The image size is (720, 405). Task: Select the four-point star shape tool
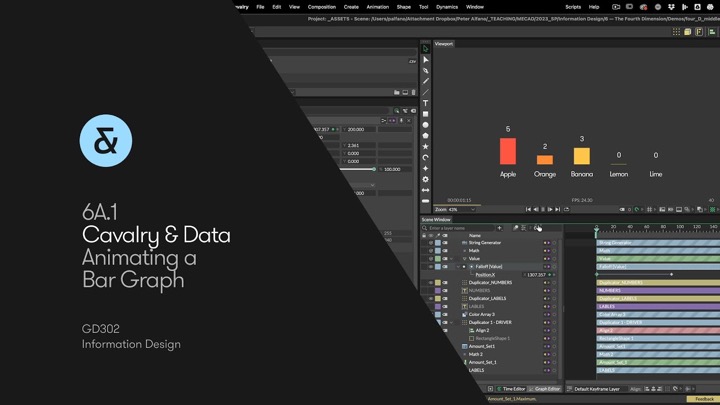tap(426, 168)
